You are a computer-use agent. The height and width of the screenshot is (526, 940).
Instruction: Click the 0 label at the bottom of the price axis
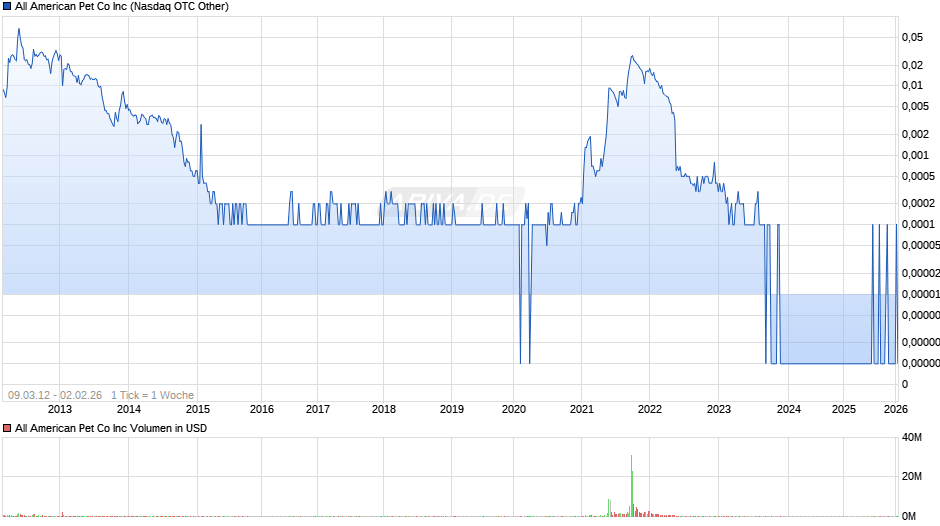pos(905,384)
